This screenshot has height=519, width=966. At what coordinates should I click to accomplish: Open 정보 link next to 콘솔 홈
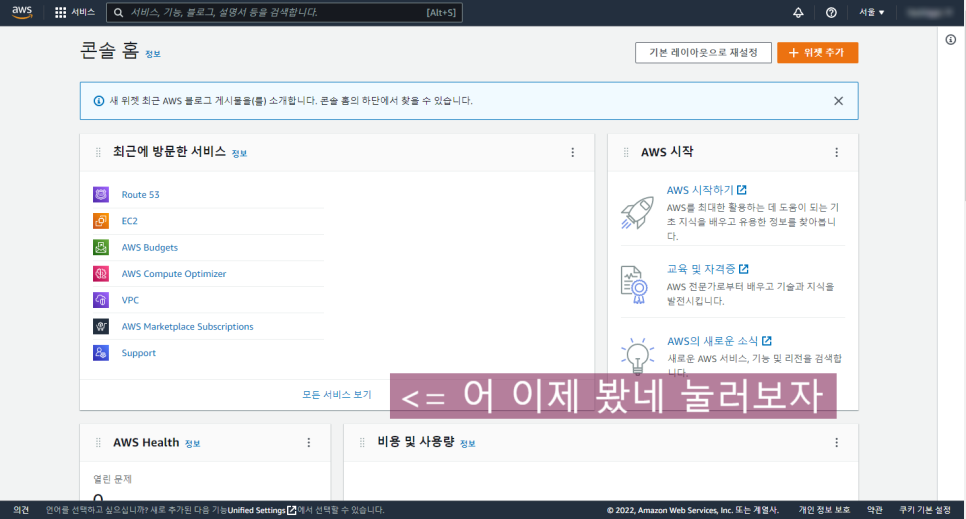click(153, 54)
